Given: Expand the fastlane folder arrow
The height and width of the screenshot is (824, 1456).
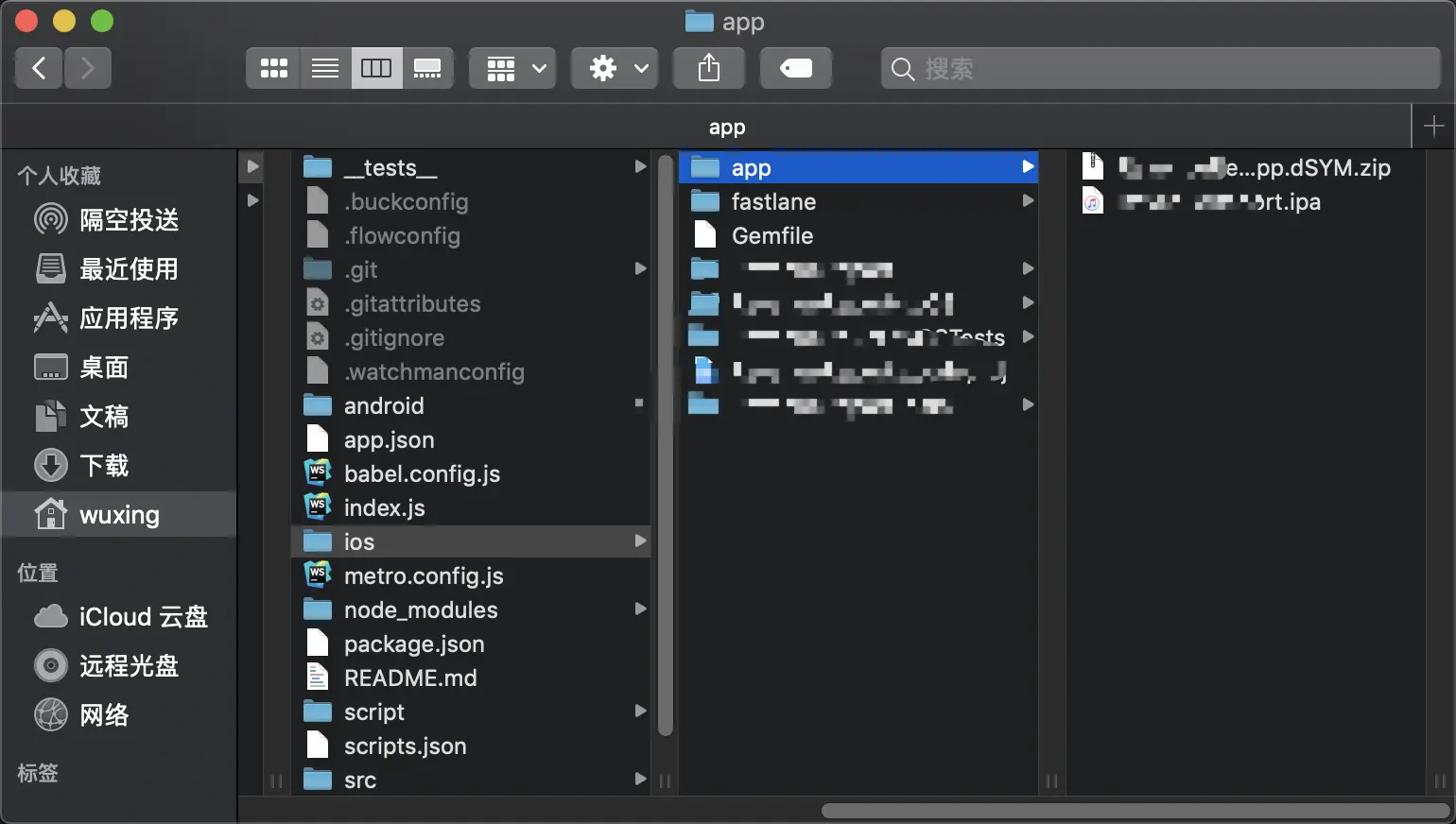Looking at the screenshot, I should point(1028,201).
